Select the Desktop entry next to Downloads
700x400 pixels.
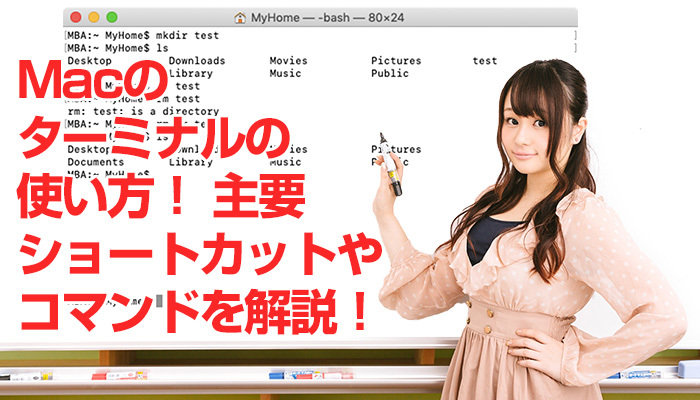click(89, 61)
